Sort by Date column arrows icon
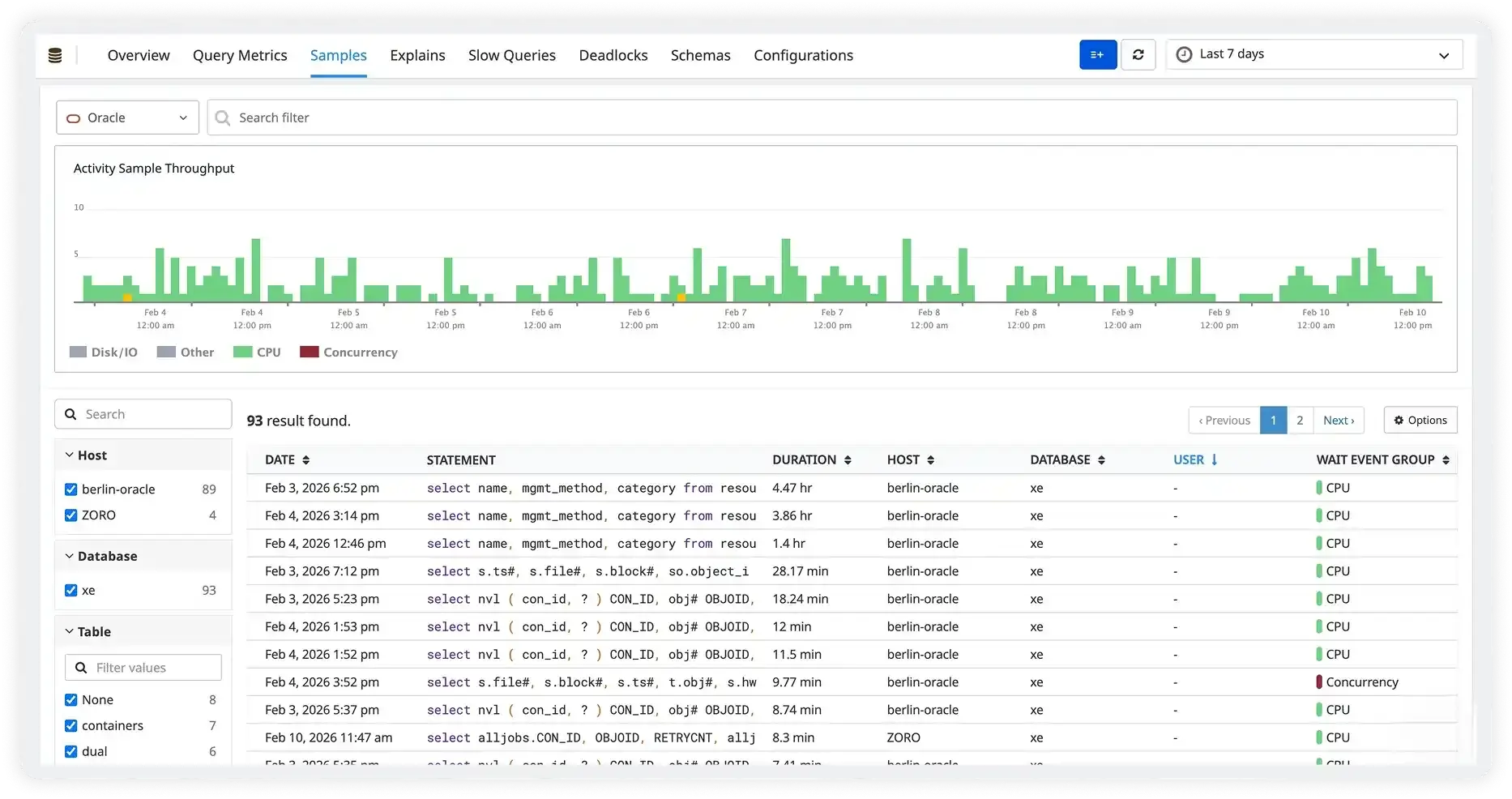The width and height of the screenshot is (1512, 799). pyautogui.click(x=305, y=460)
